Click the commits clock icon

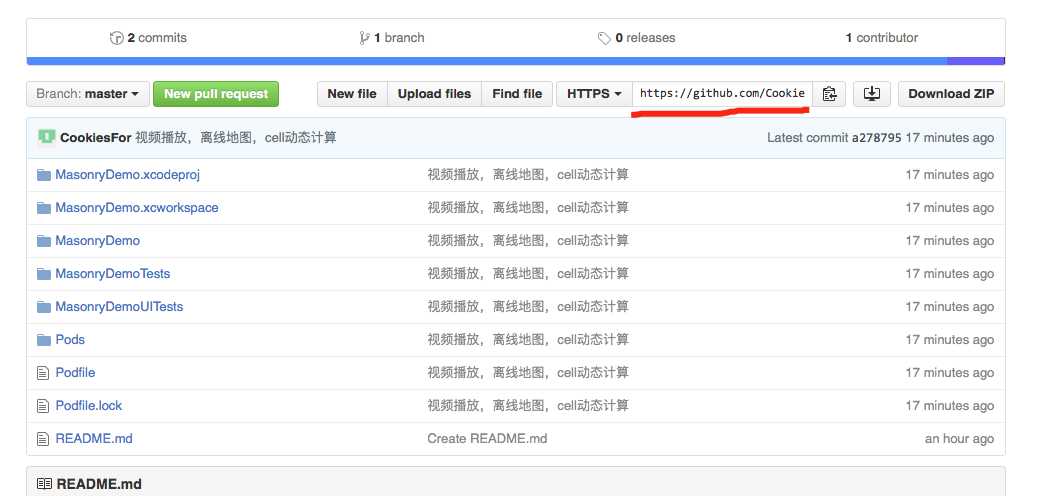tap(116, 38)
